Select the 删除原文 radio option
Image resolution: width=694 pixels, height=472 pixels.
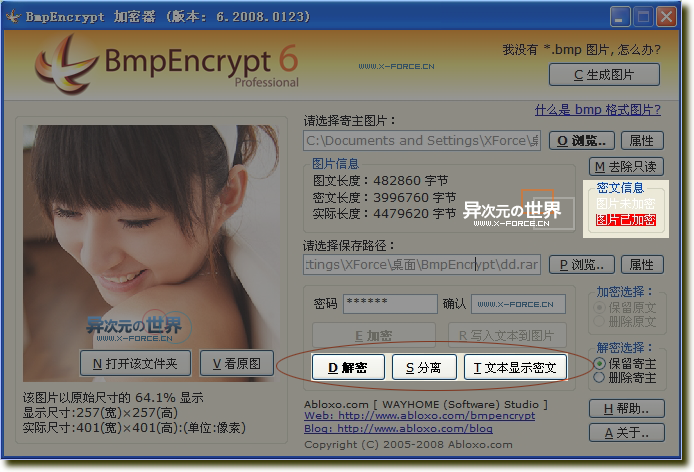[x=625, y=321]
